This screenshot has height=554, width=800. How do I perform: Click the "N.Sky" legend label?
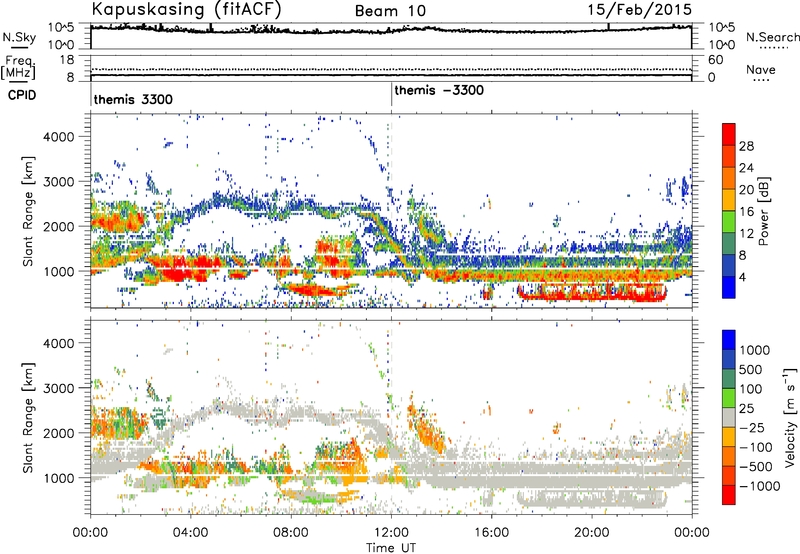point(19,37)
